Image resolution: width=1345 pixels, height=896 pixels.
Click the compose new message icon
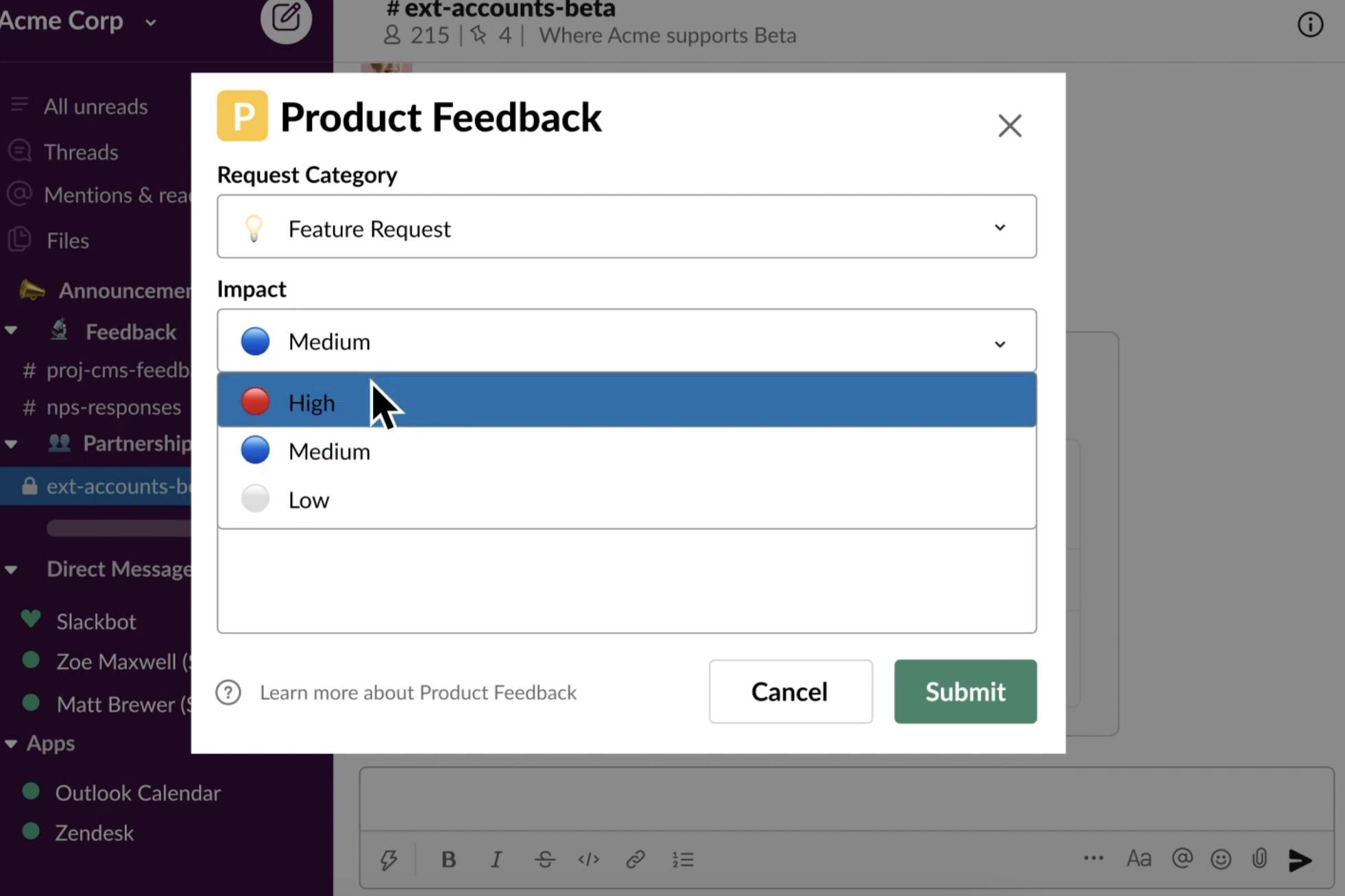click(x=286, y=19)
